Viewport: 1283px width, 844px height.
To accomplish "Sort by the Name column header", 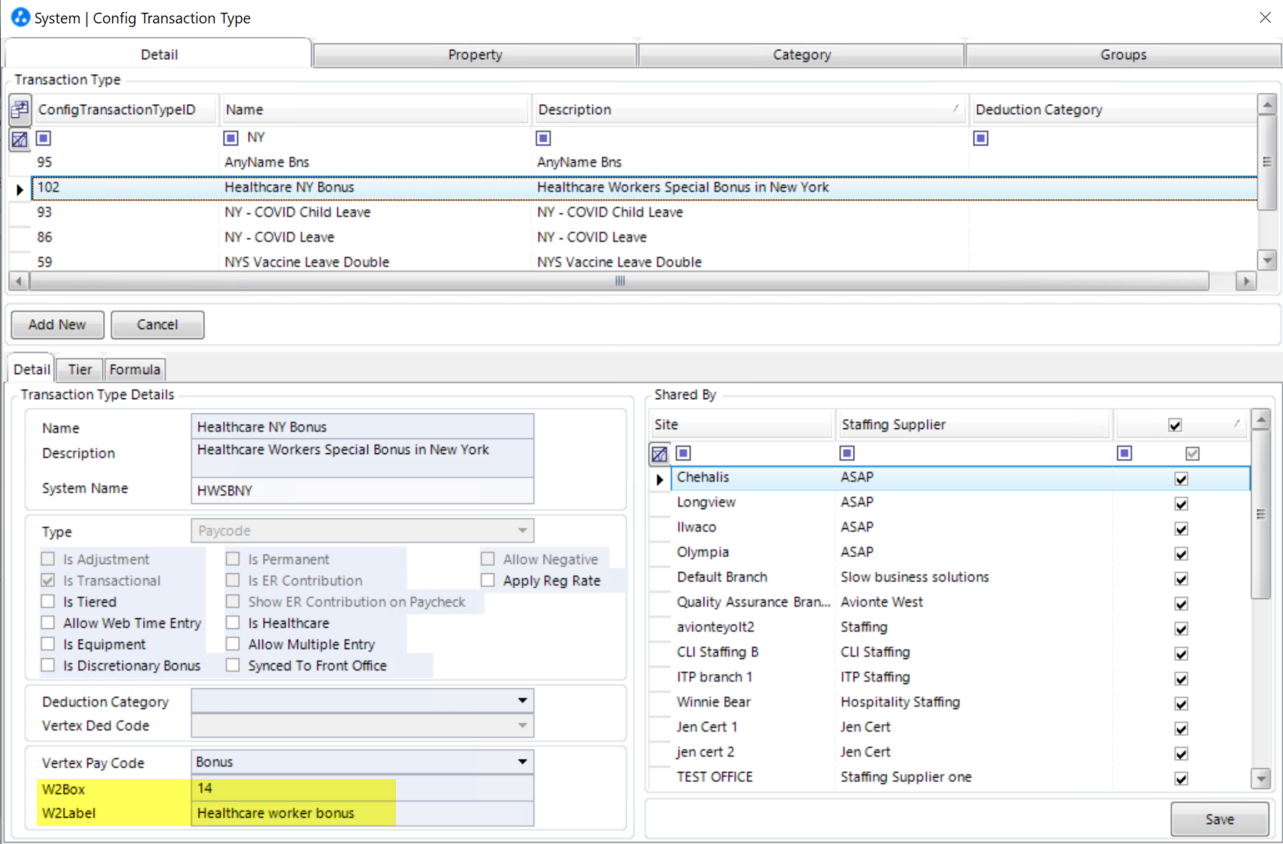I will point(375,110).
